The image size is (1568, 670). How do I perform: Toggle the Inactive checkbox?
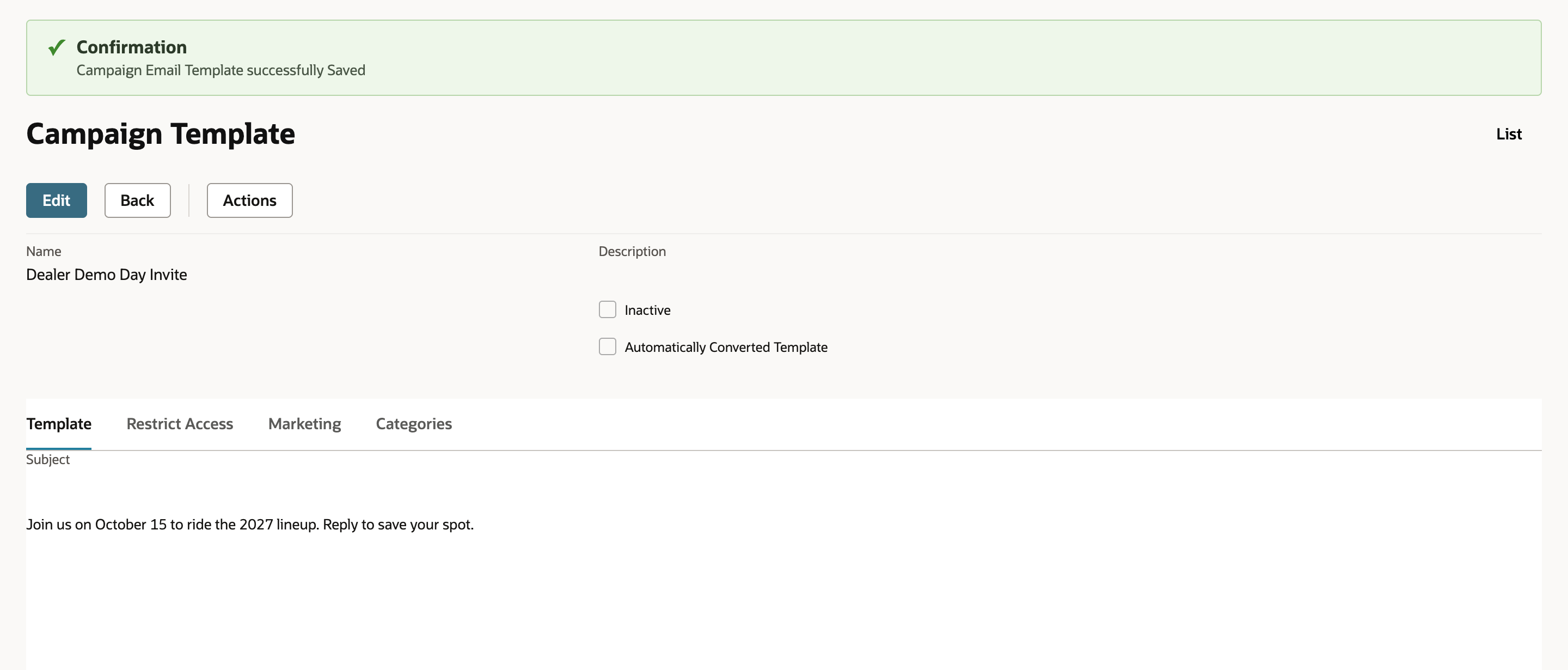click(x=608, y=309)
